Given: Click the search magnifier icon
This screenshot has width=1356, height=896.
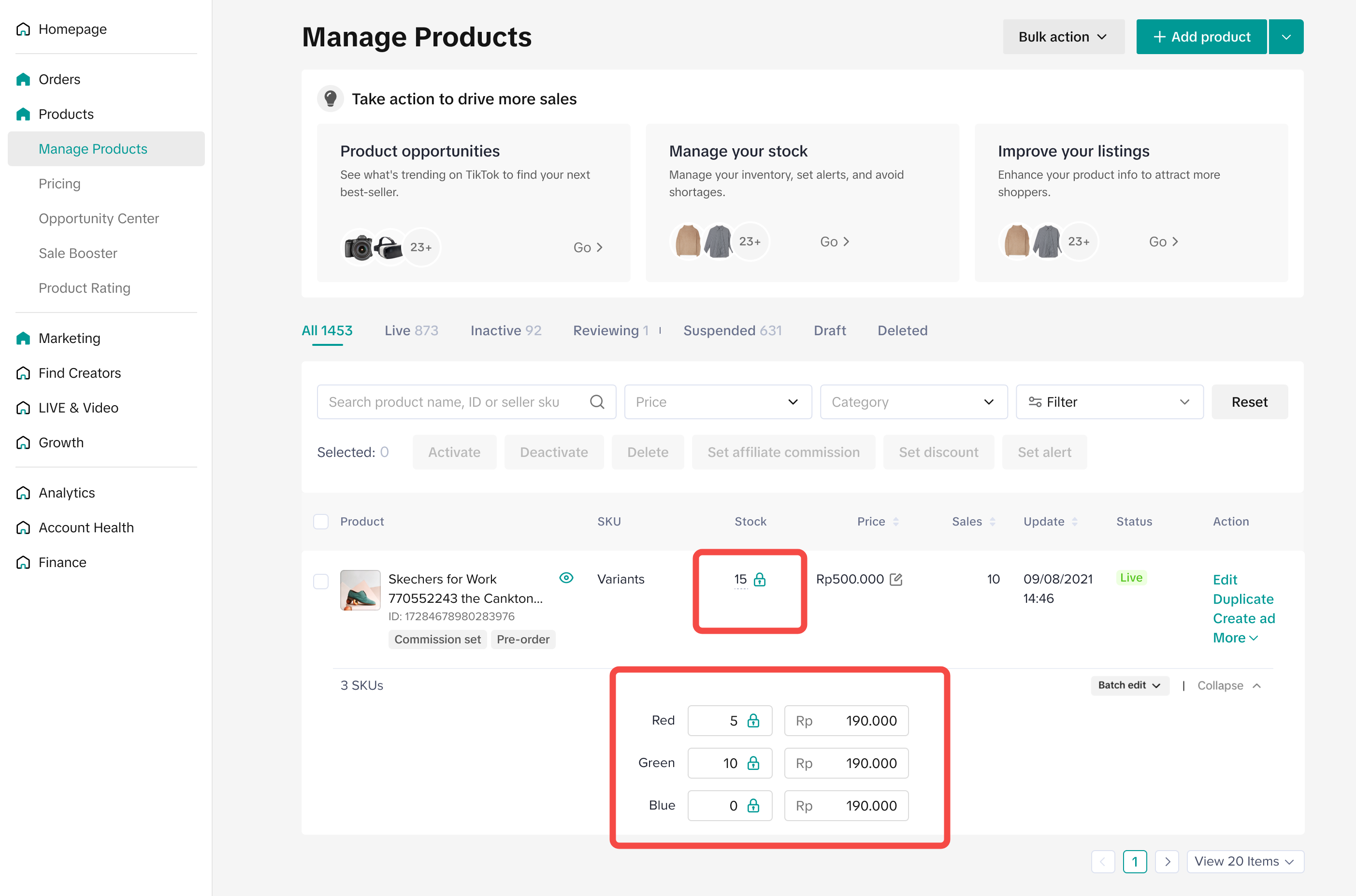Looking at the screenshot, I should (597, 402).
